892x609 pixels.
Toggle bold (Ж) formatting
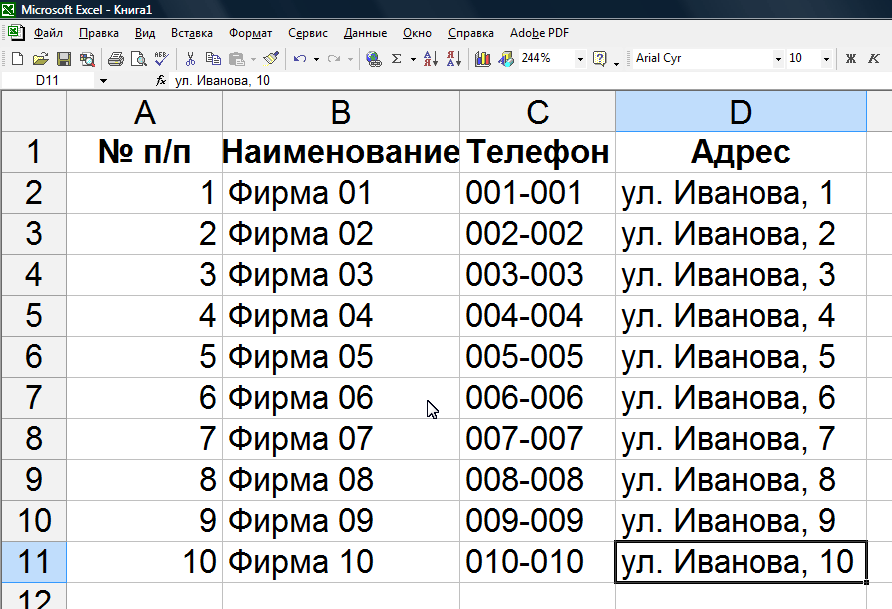coord(851,59)
